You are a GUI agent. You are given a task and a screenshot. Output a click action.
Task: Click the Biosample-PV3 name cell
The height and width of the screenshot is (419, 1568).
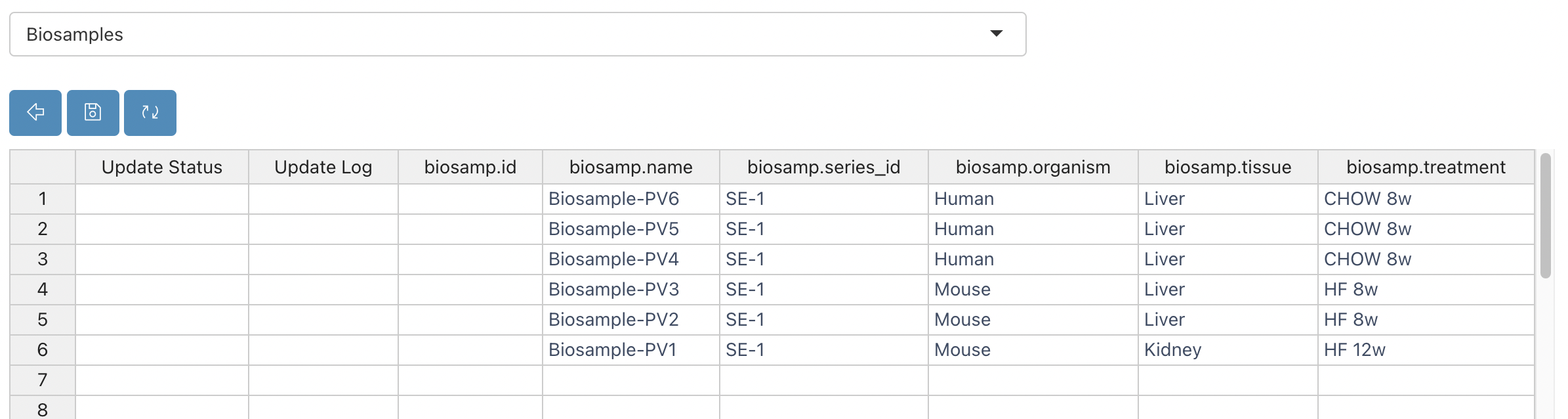coord(631,290)
